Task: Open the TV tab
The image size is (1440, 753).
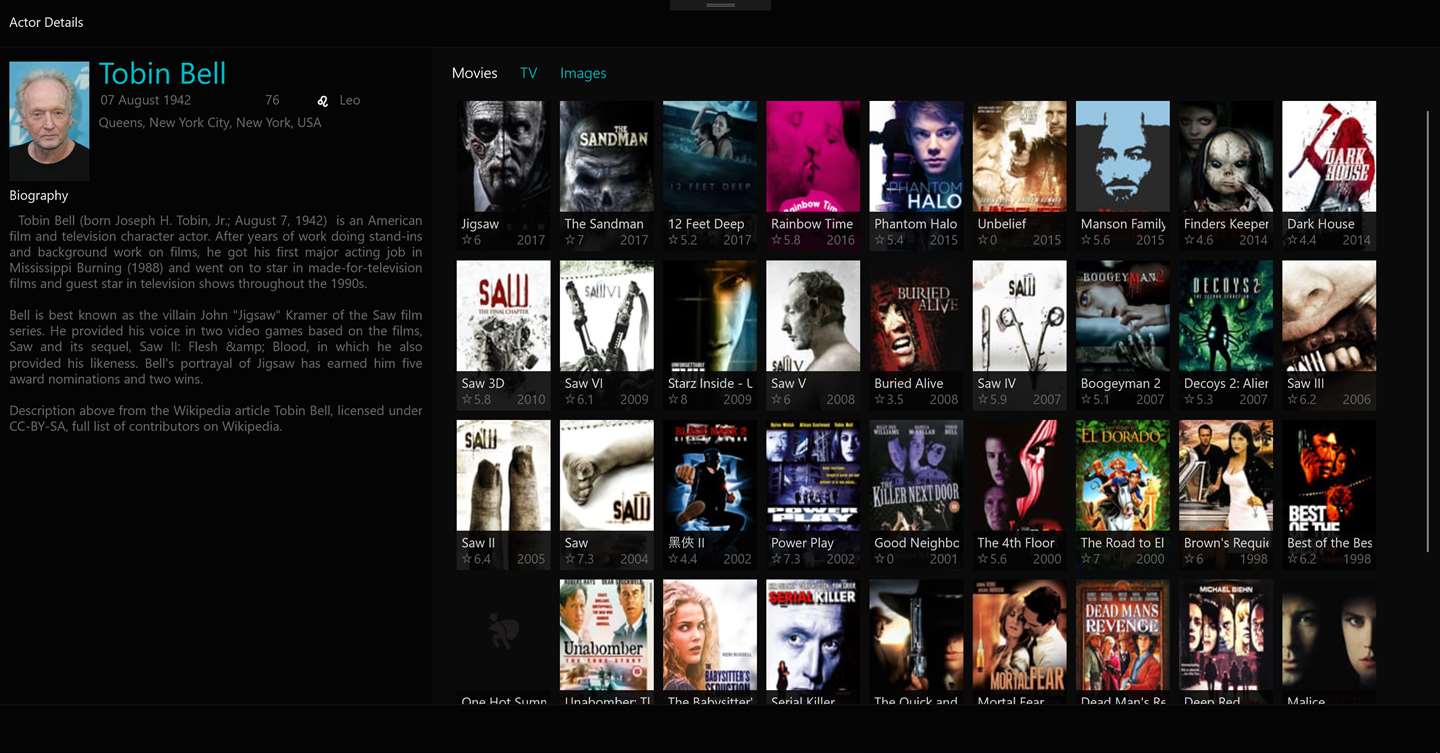Action: coord(528,73)
